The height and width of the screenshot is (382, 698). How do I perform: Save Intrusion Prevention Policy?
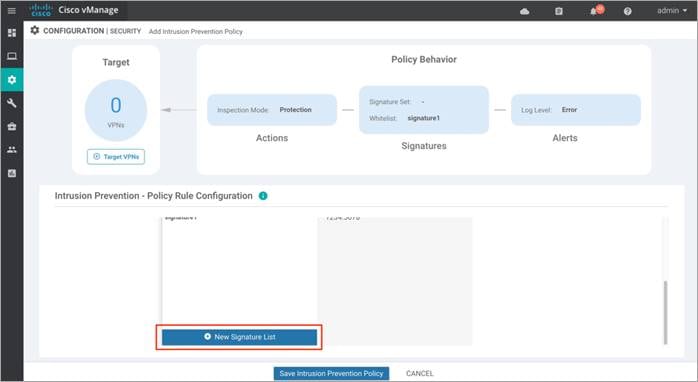click(x=331, y=374)
